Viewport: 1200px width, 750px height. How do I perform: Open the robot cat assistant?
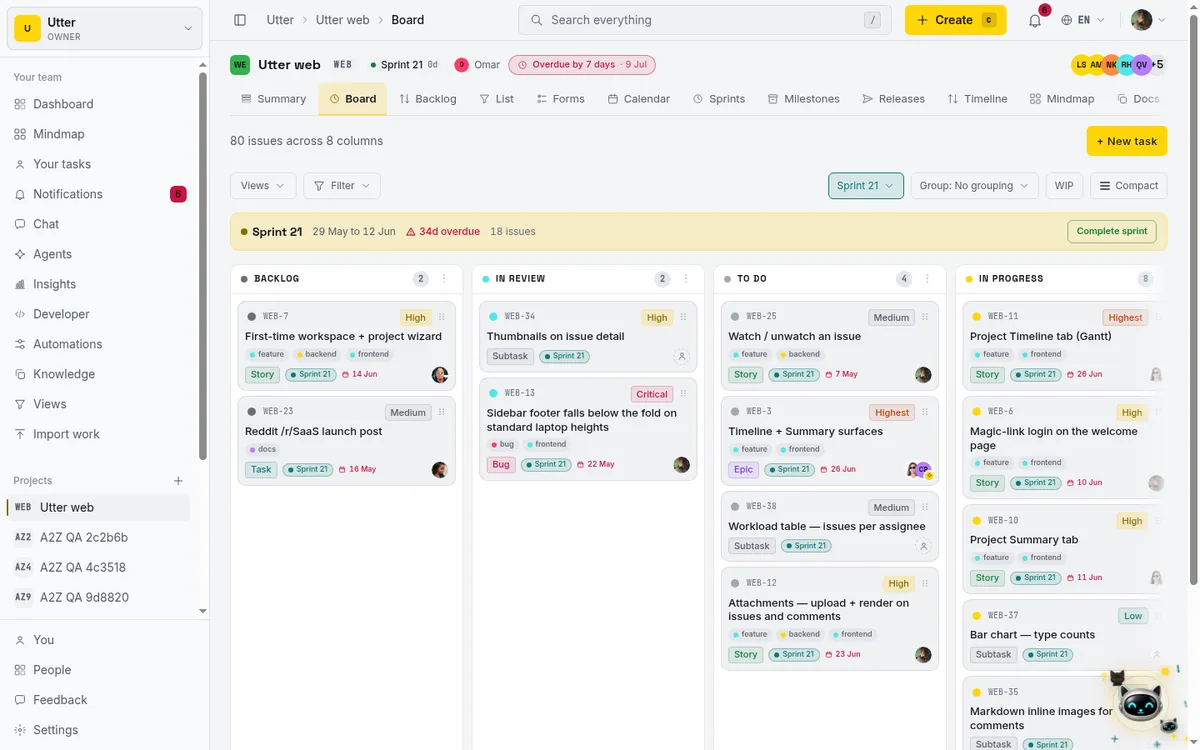(1140, 706)
